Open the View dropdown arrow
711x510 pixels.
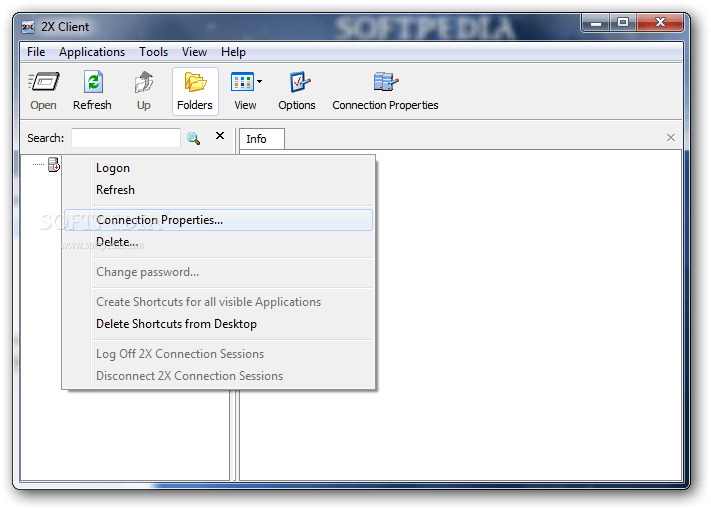click(259, 82)
